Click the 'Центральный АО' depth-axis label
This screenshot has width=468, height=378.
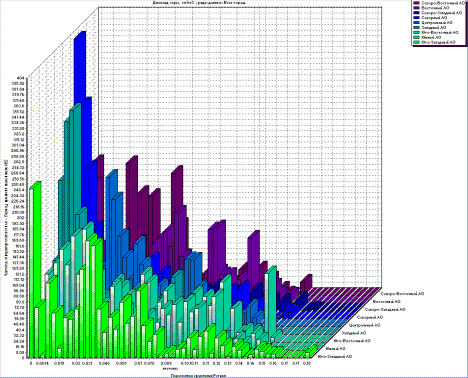365,325
